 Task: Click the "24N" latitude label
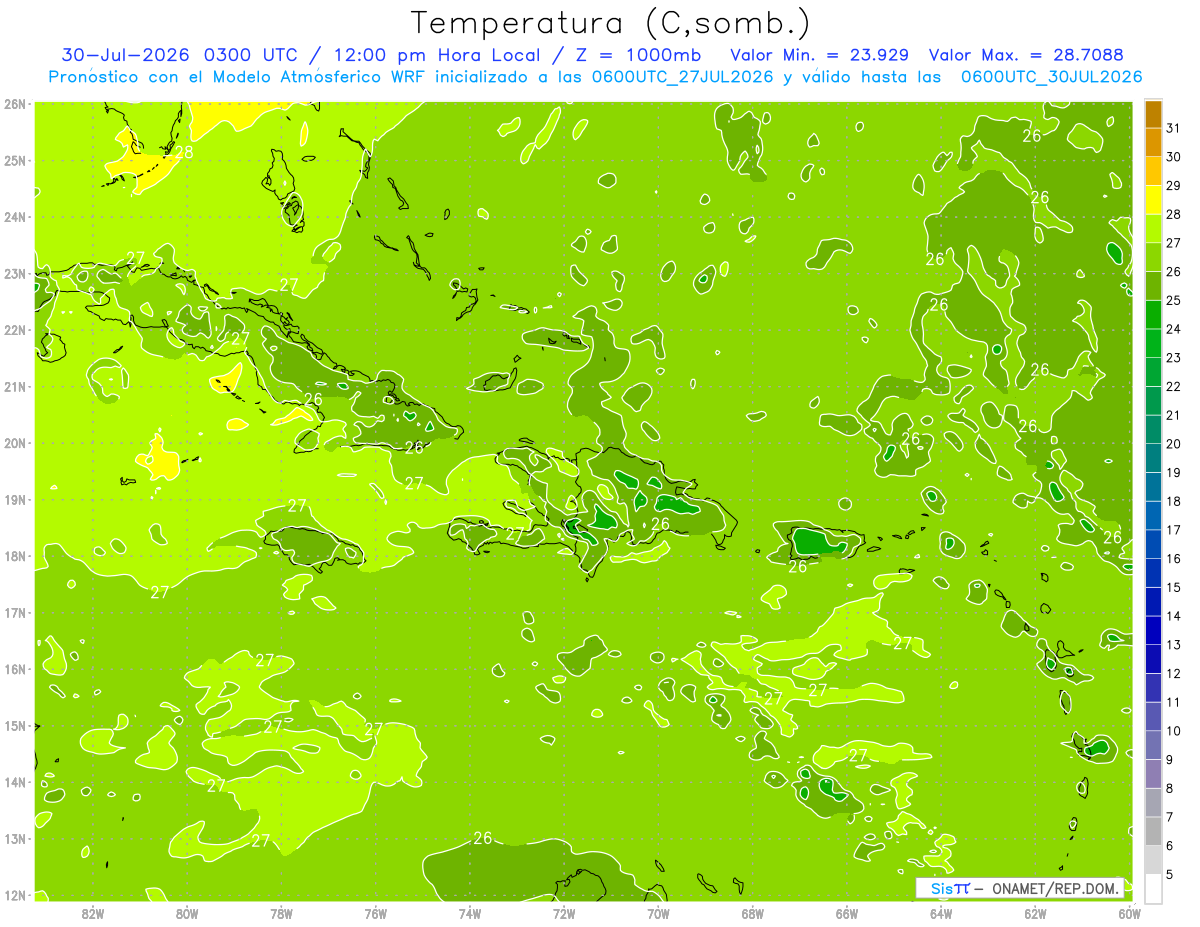[x=14, y=217]
